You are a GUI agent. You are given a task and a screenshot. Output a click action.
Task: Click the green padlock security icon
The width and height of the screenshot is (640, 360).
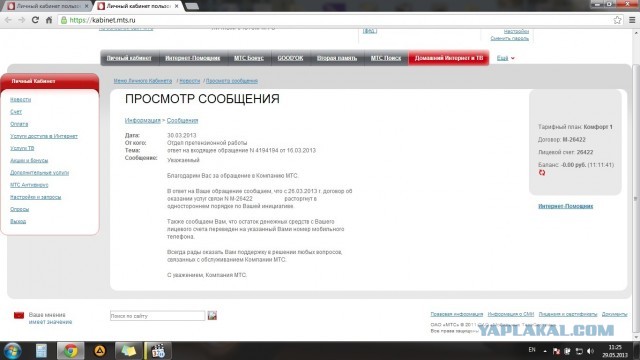pos(64,20)
